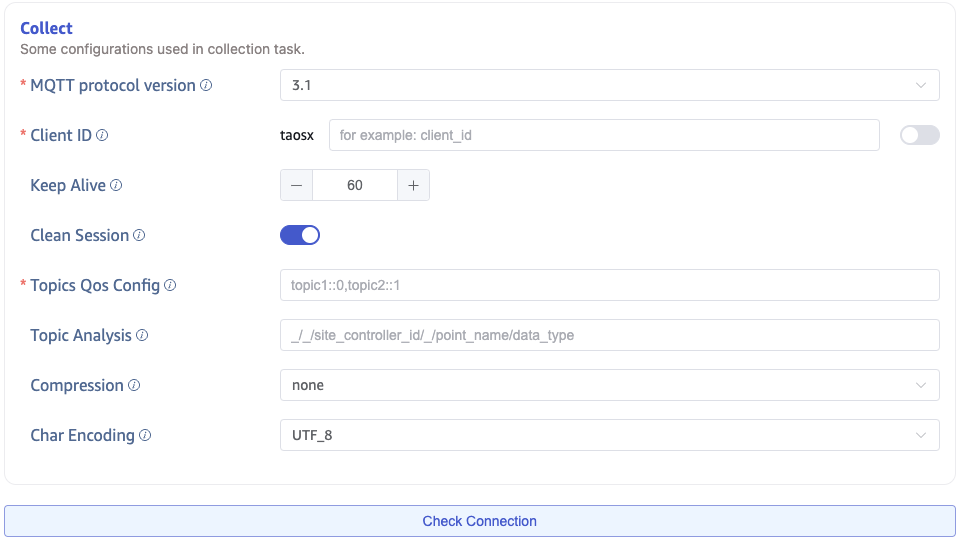Image resolution: width=962 pixels, height=540 pixels.
Task: Click info icon beside Topics Qos Config
Action: click(170, 286)
